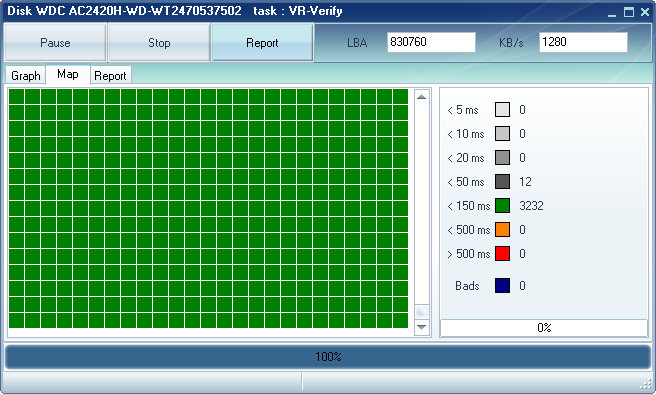Focus the LBA value field
The image size is (656, 394).
[431, 42]
